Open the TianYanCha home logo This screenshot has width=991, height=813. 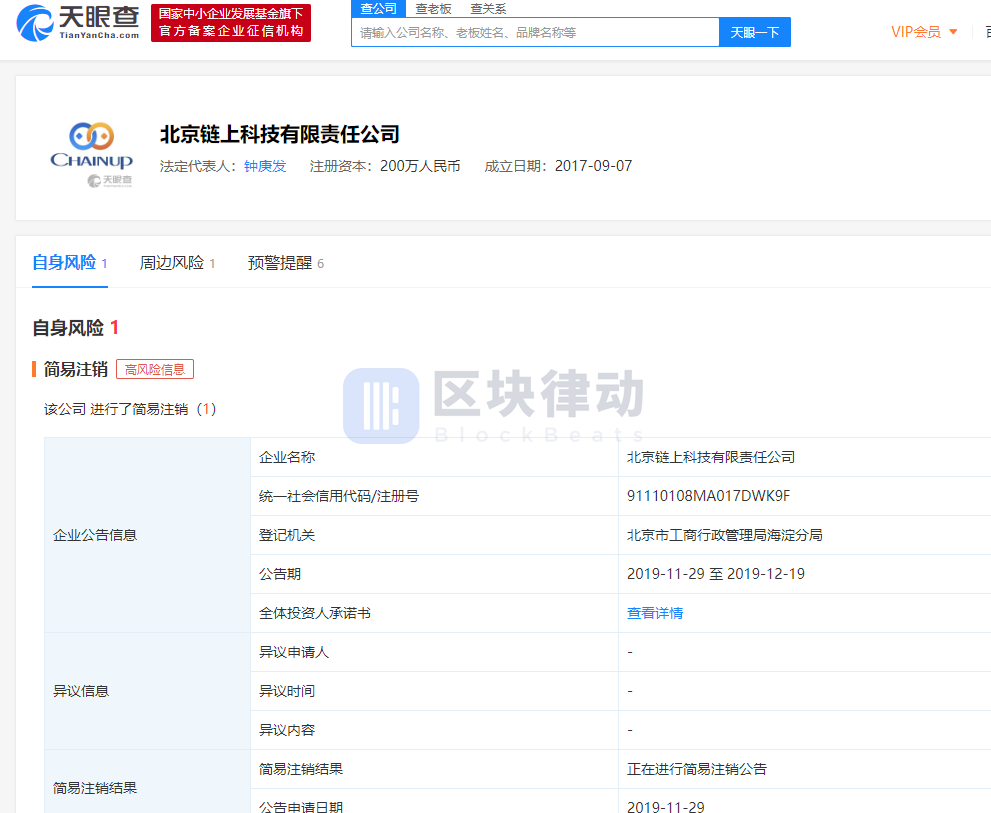point(78,23)
